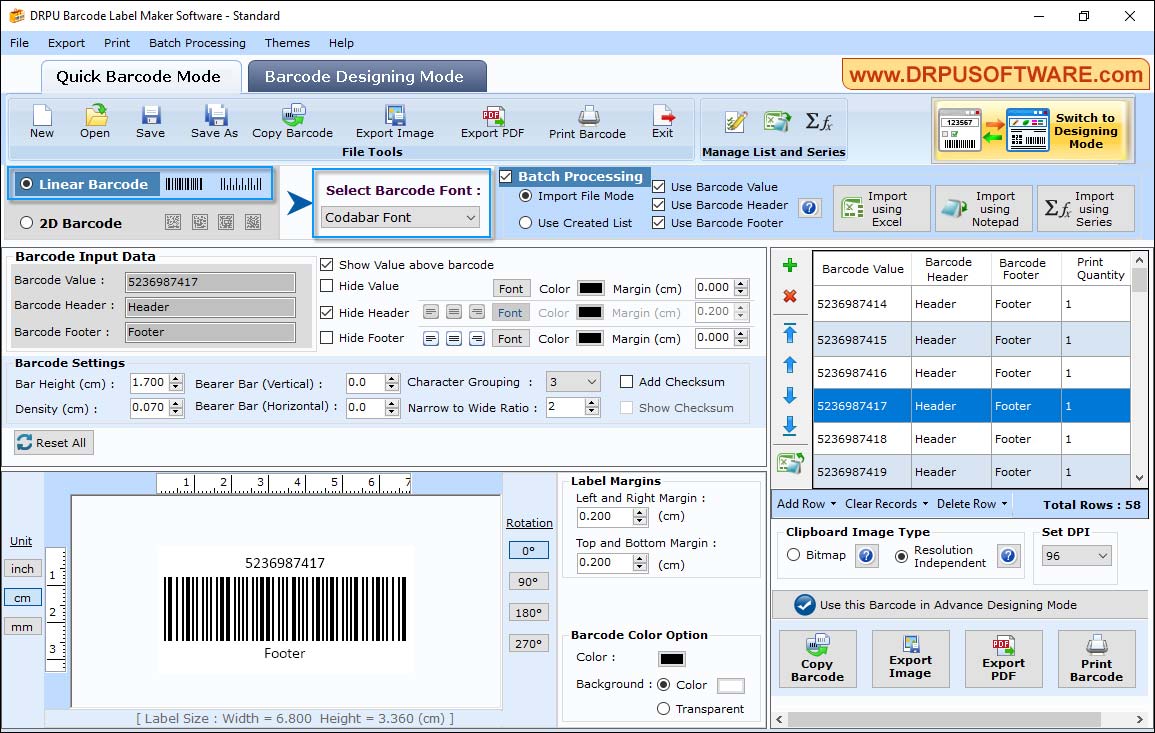Set rotation to 90 degrees
The image size is (1155, 733).
click(528, 580)
